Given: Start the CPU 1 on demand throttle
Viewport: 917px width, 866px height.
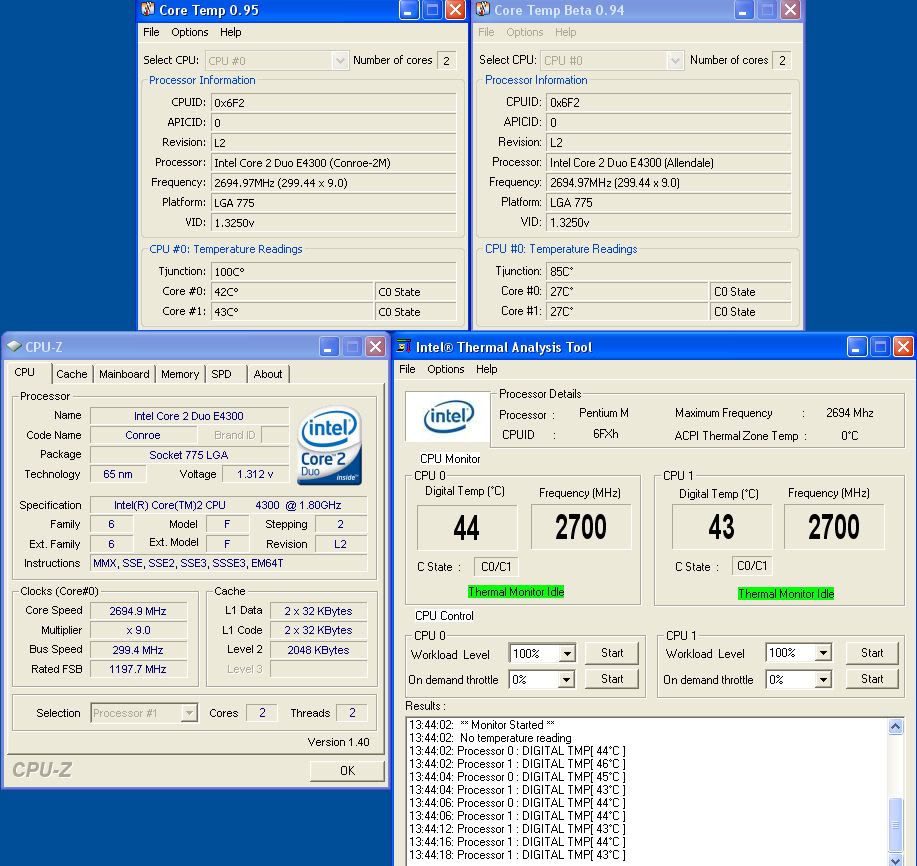Looking at the screenshot, I should [872, 679].
